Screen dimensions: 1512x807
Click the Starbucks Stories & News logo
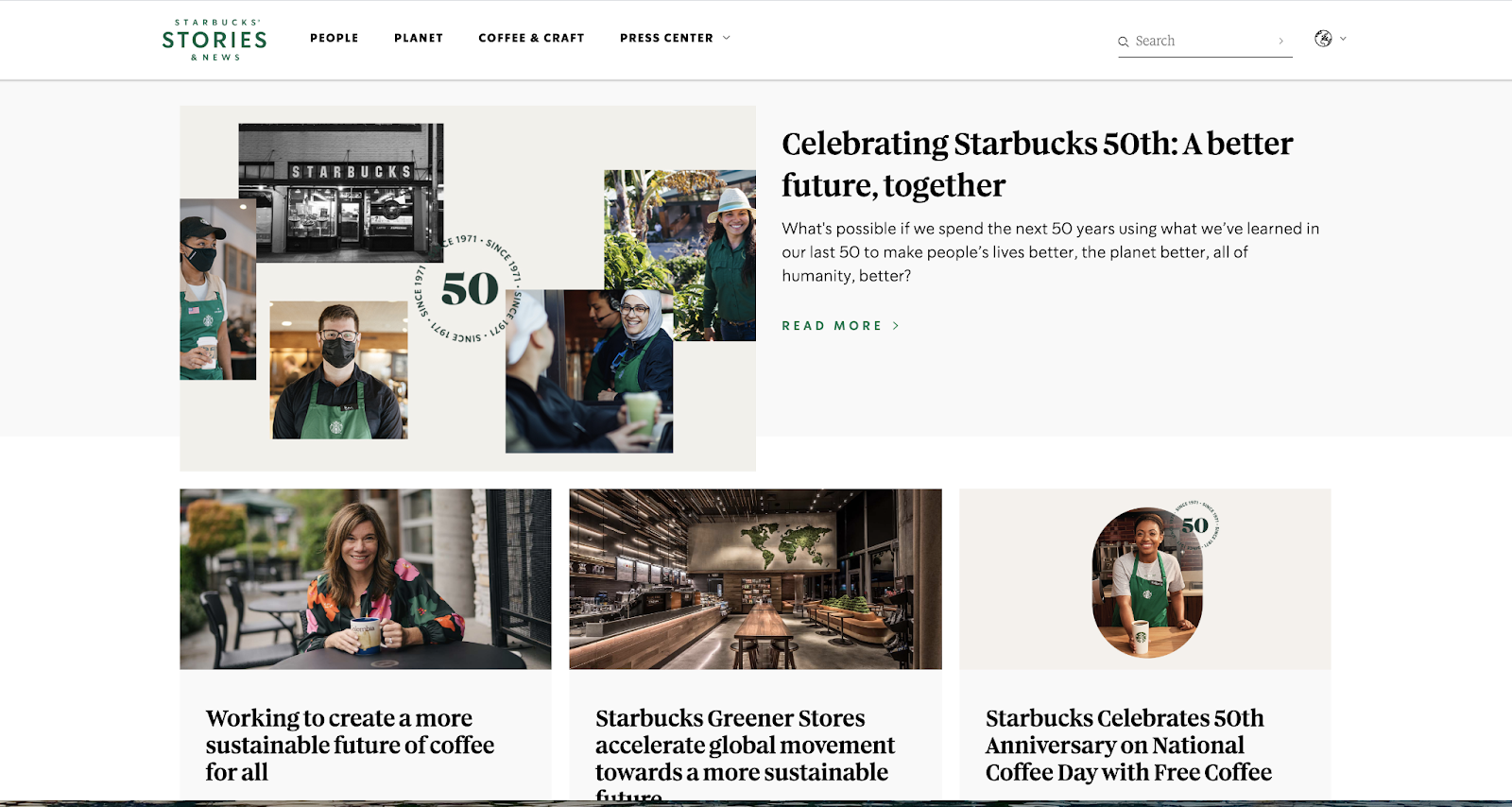pyautogui.click(x=215, y=40)
